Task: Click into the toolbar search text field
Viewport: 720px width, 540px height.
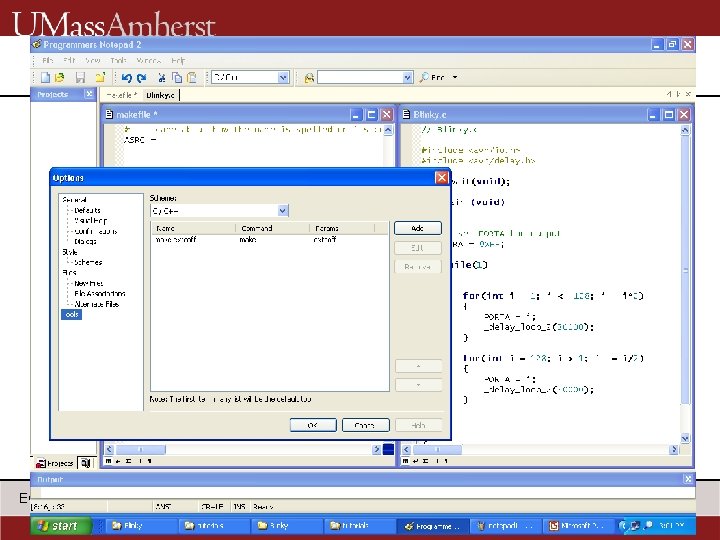Action: (360, 78)
